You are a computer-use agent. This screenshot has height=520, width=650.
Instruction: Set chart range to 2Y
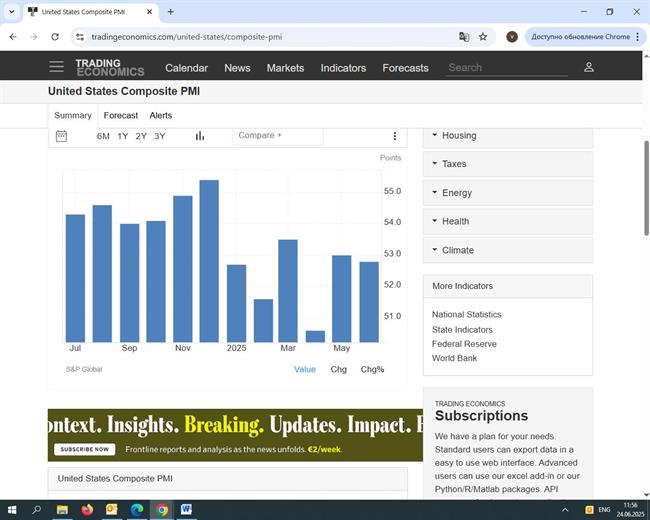pyautogui.click(x=141, y=136)
